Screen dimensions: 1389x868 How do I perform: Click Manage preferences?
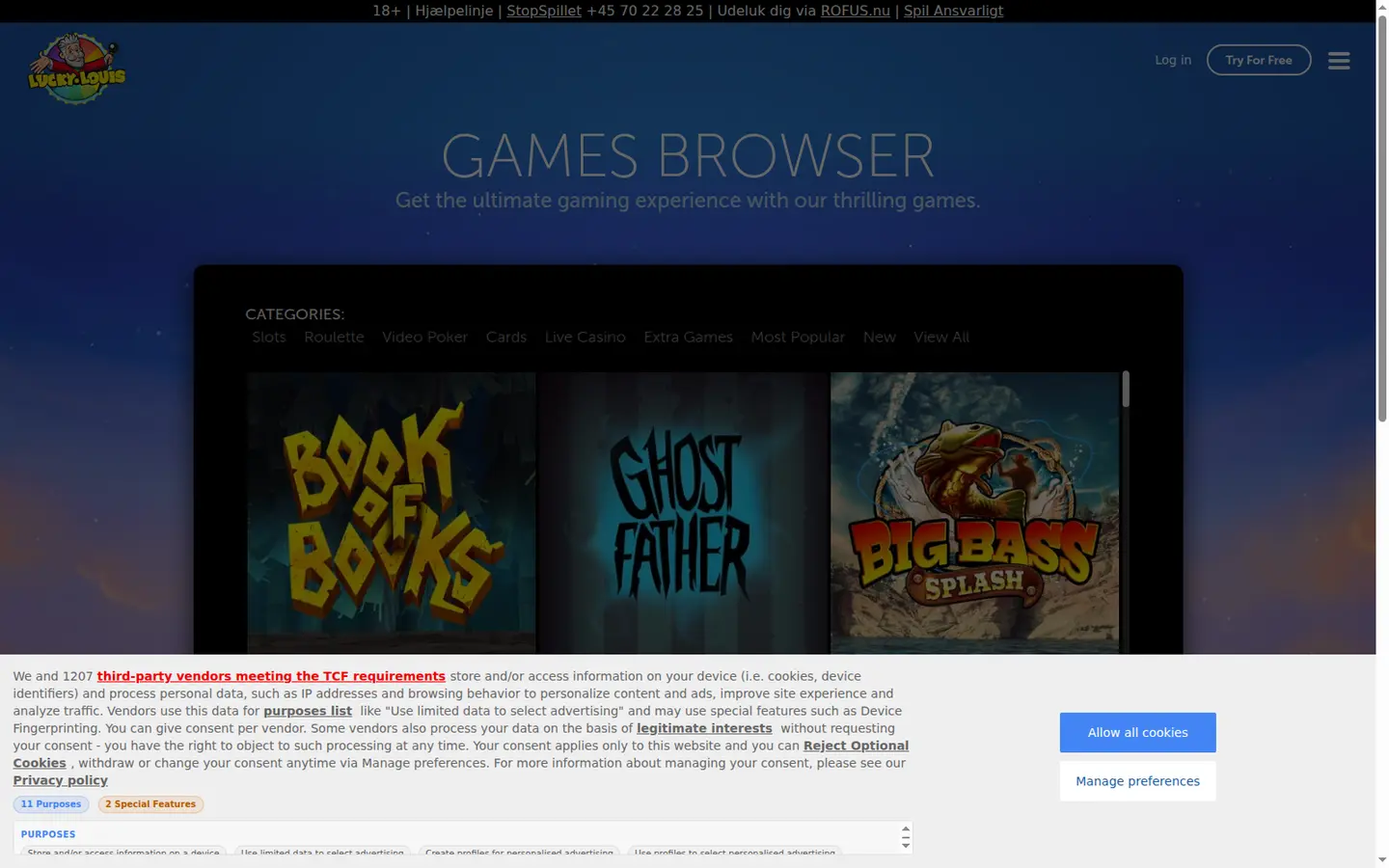(1138, 781)
